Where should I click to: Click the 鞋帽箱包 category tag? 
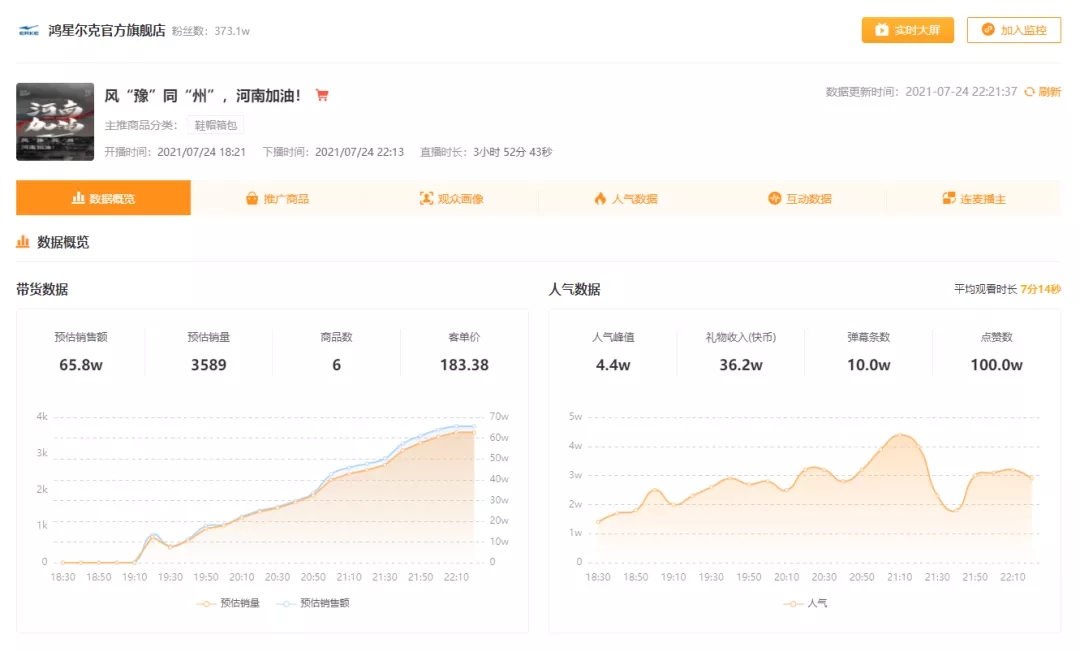click(x=216, y=125)
